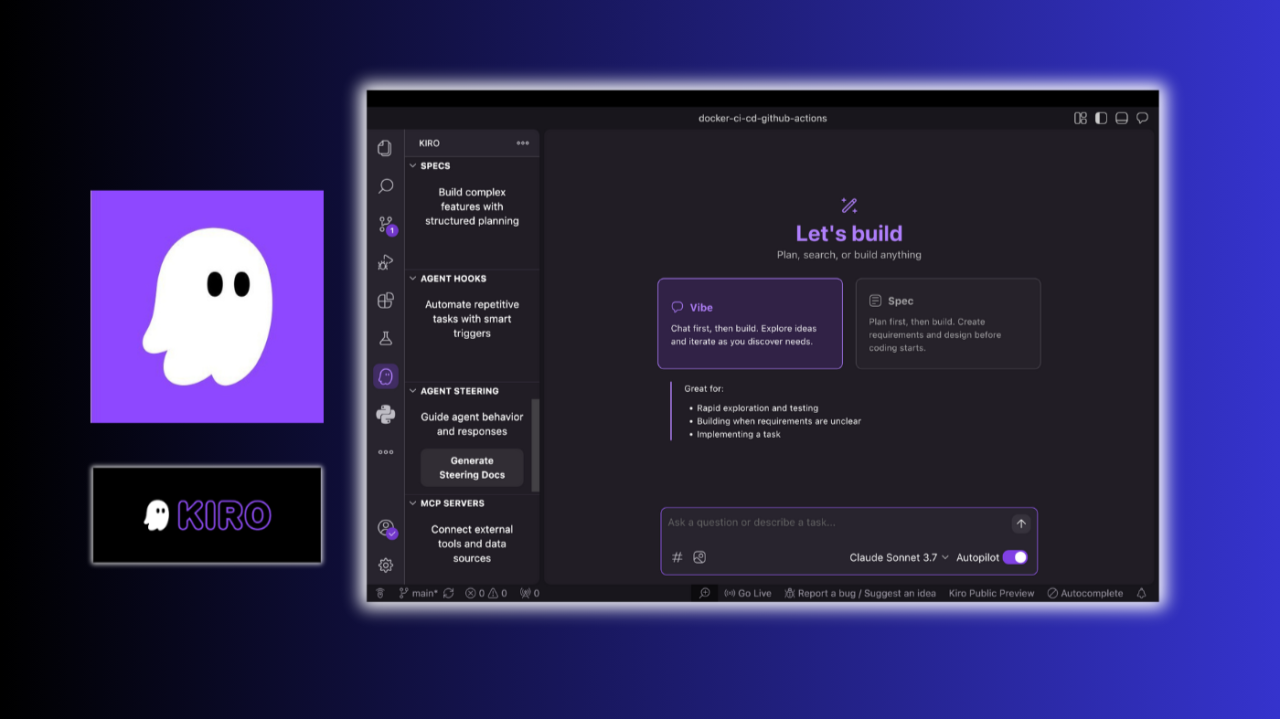Image resolution: width=1280 pixels, height=719 pixels.
Task: Open the Accounts menu icon
Action: [x=386, y=528]
